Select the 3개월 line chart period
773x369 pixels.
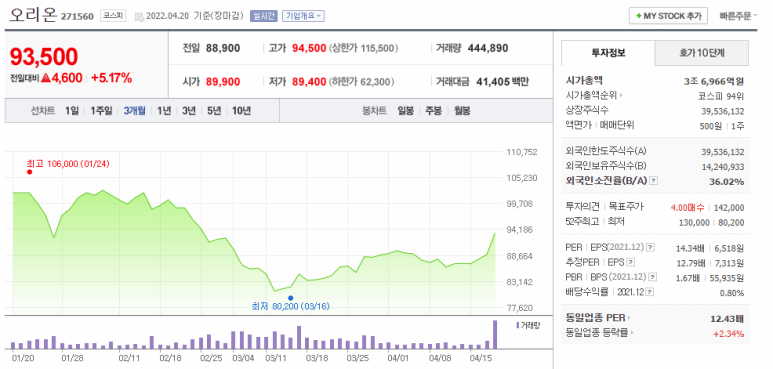pos(135,111)
